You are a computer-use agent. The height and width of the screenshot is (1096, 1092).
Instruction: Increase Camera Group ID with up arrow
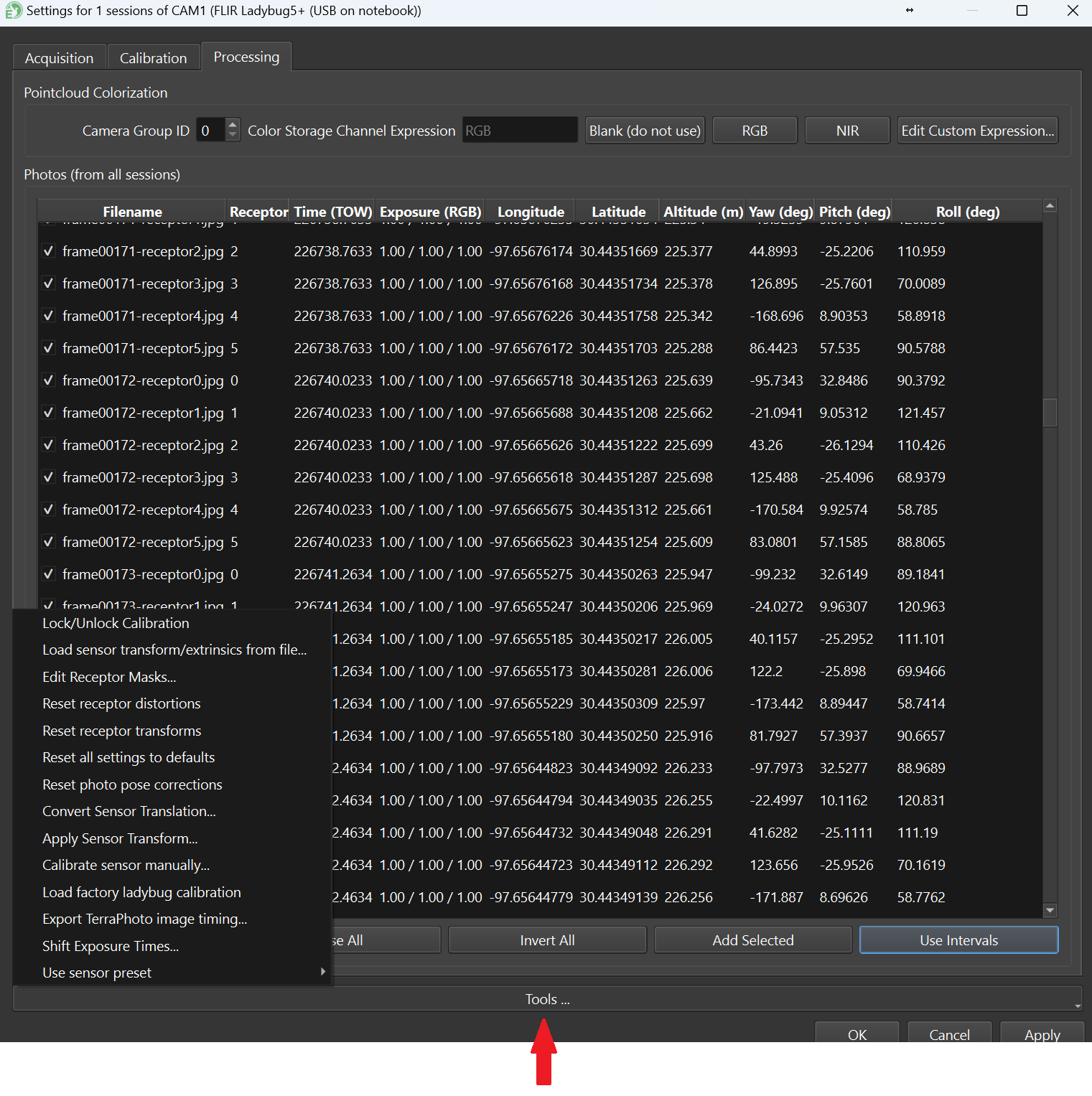pyautogui.click(x=232, y=125)
